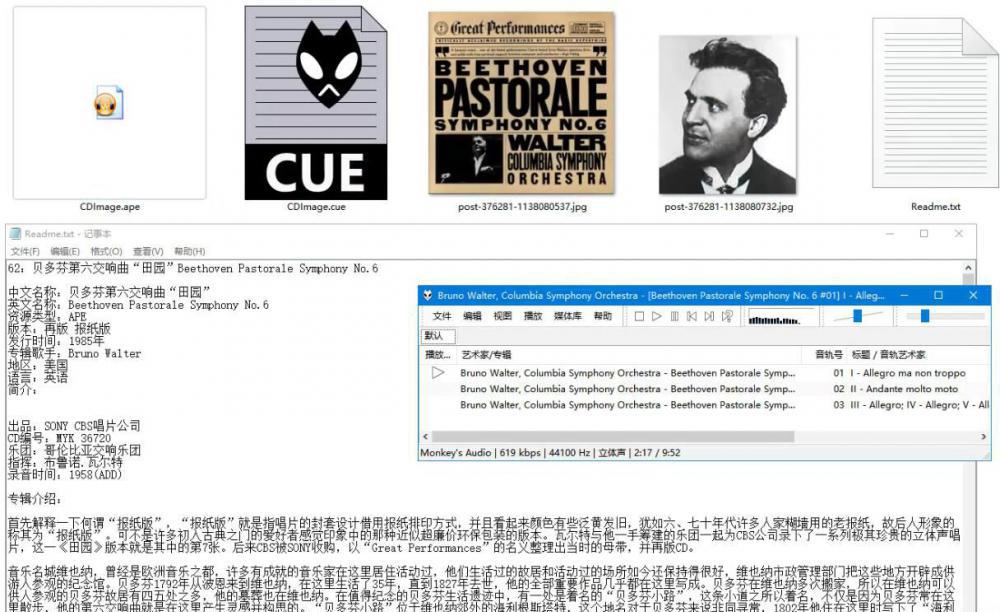Click the foobar2000 title bar app icon
This screenshot has height=612, width=1000.
(429, 296)
